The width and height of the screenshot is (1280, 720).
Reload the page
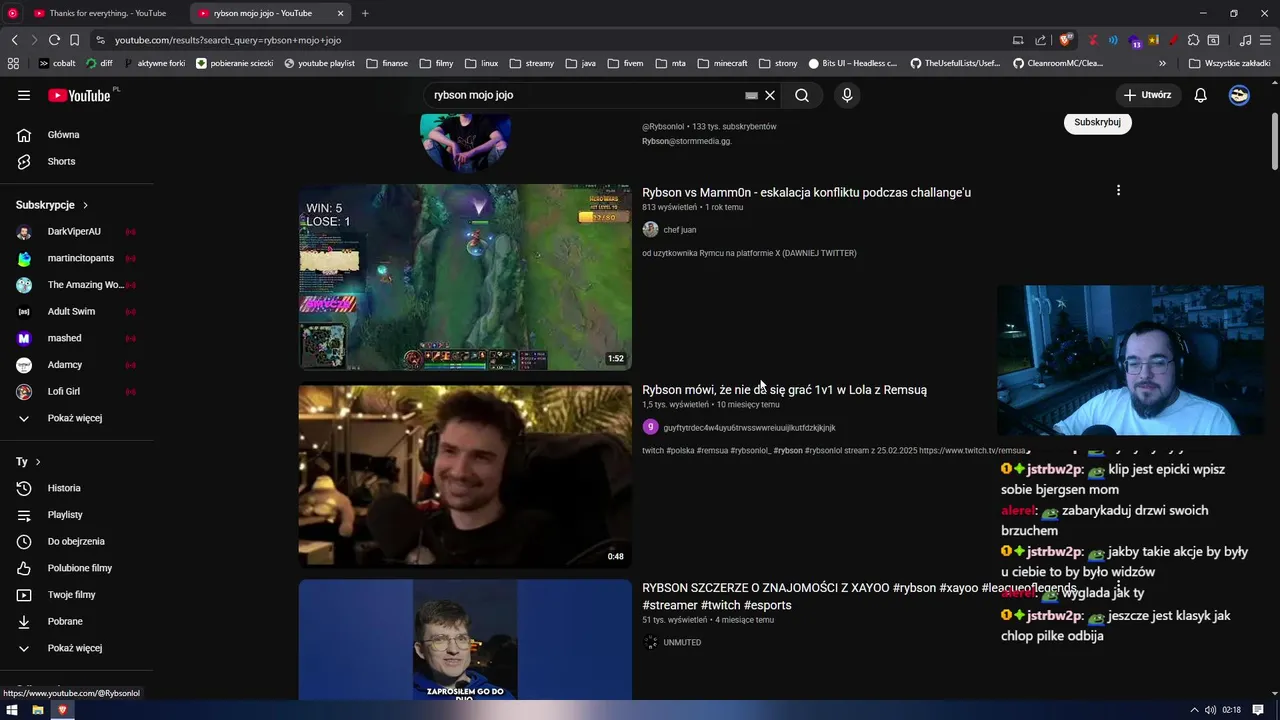pos(54,40)
